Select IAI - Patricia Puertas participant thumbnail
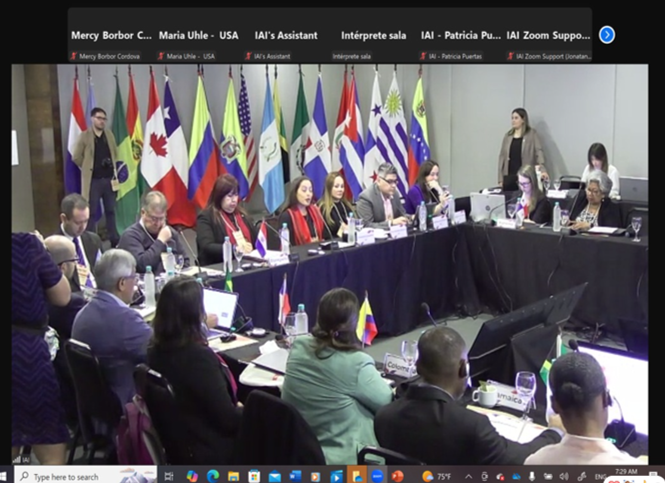The height and width of the screenshot is (483, 665). tap(461, 35)
